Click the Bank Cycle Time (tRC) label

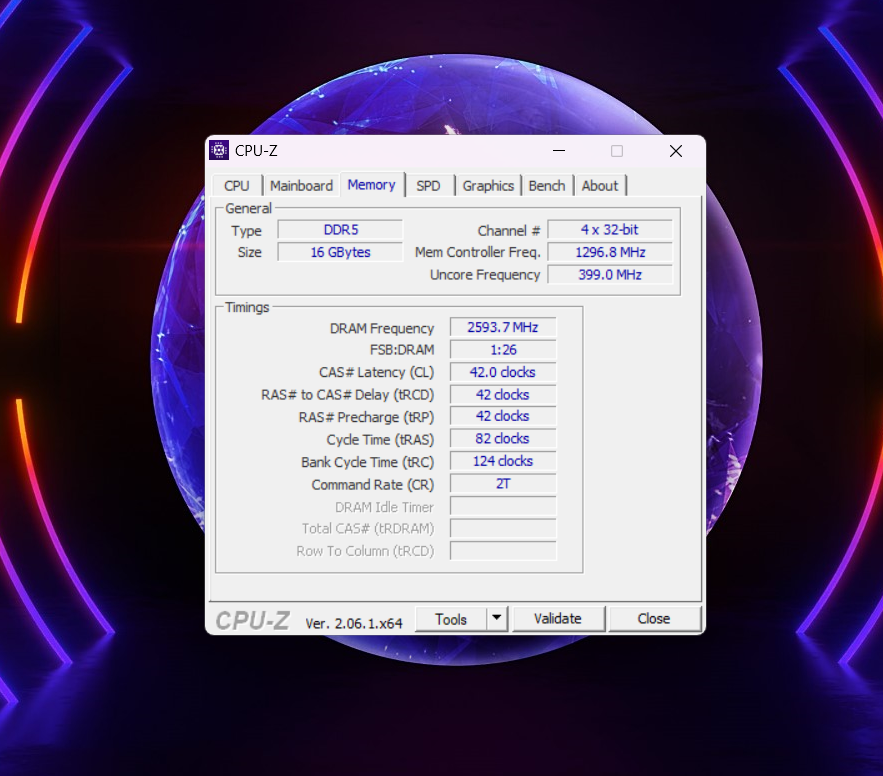(368, 462)
